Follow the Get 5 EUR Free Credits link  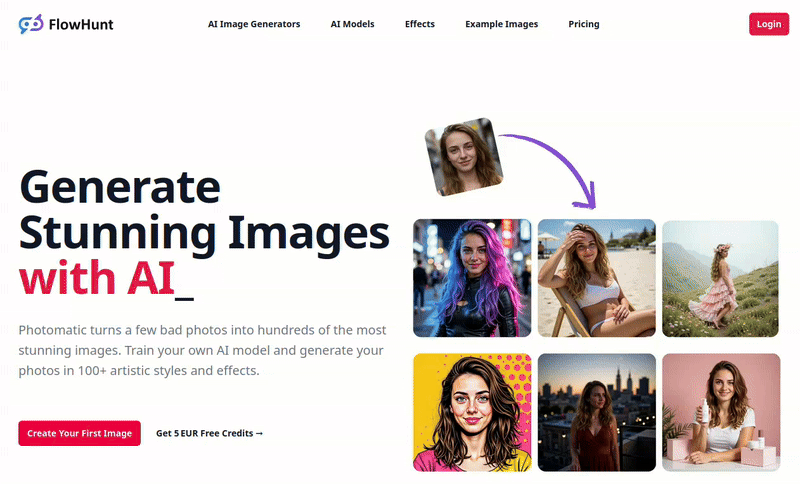[x=210, y=433]
